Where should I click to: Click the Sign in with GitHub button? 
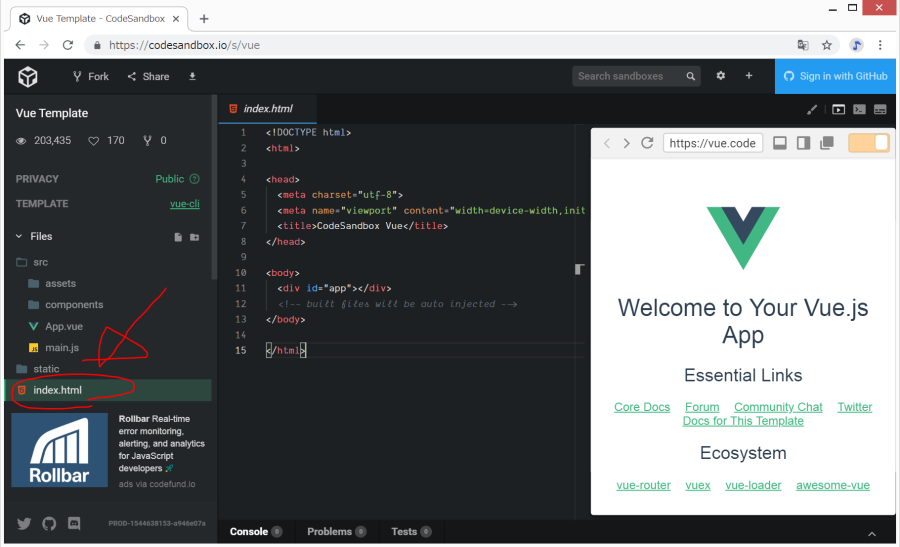click(x=836, y=76)
